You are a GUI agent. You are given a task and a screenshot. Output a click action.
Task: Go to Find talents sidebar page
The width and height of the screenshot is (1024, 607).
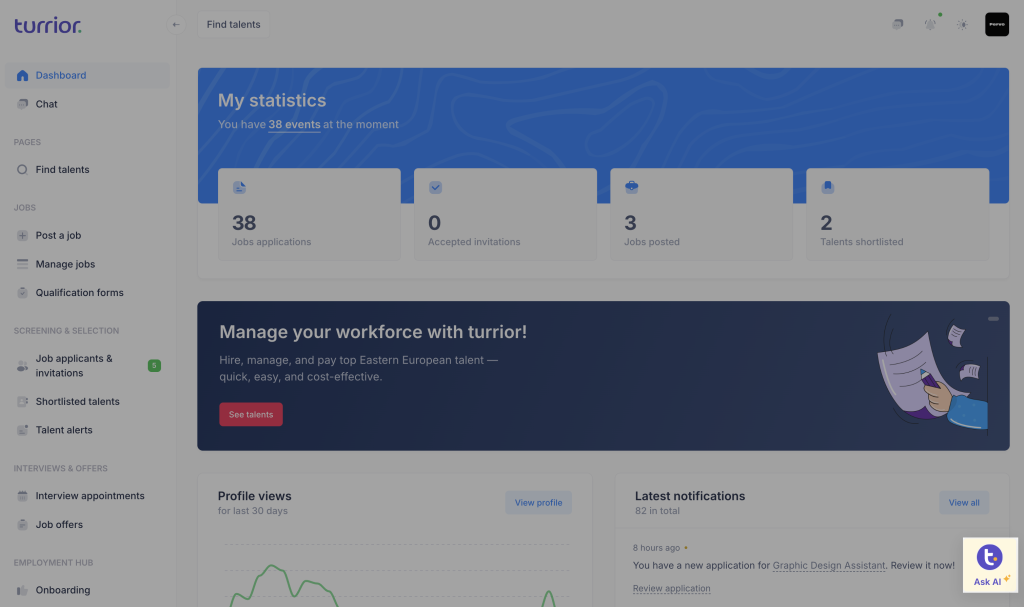tap(88, 169)
